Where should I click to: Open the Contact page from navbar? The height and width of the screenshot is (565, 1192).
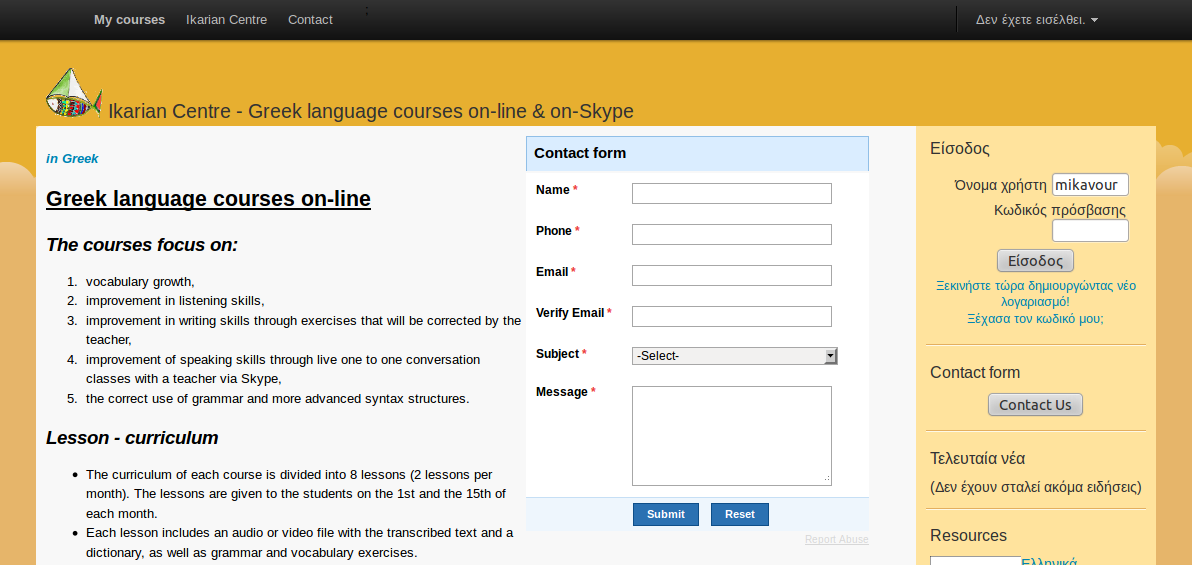[x=310, y=20]
